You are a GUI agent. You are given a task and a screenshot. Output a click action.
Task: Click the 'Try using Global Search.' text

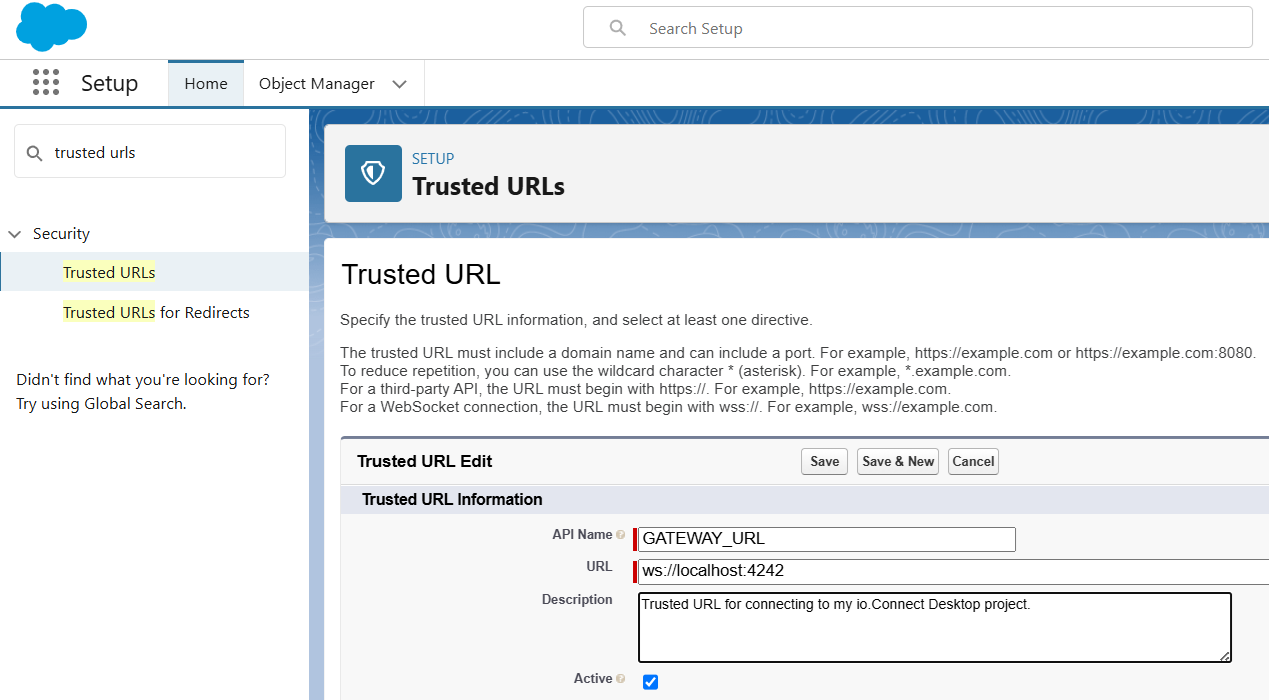point(101,404)
